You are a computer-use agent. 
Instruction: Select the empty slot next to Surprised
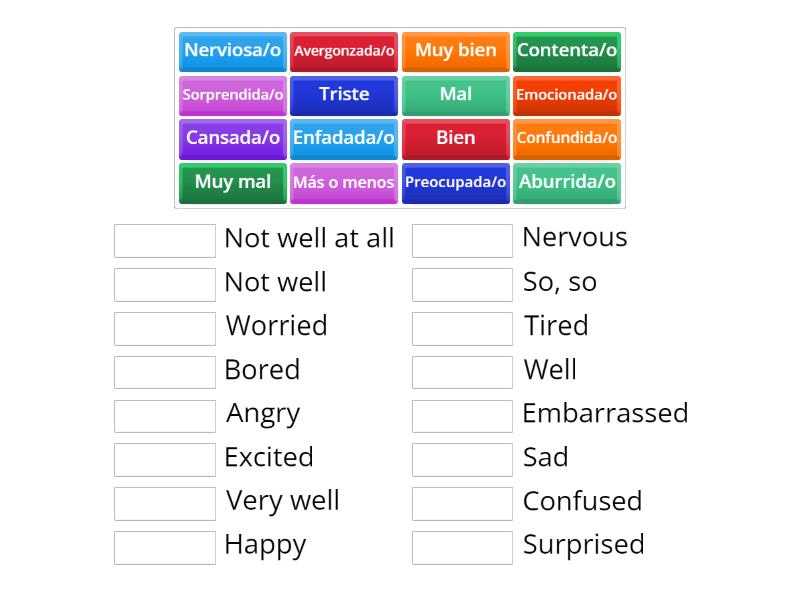click(x=462, y=548)
